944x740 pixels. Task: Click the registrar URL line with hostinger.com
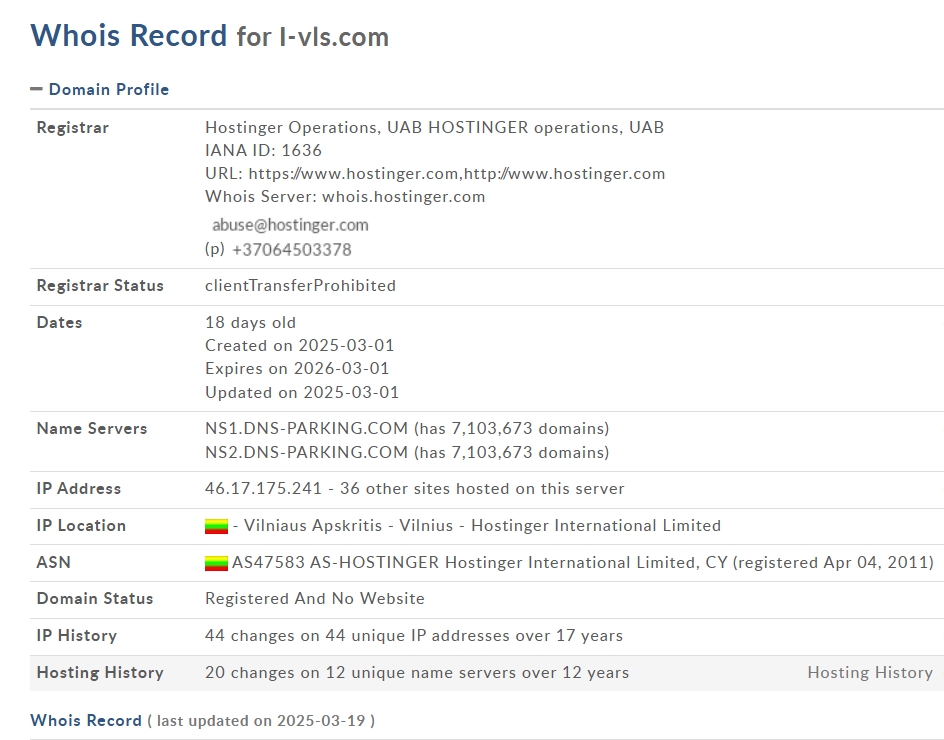point(435,173)
